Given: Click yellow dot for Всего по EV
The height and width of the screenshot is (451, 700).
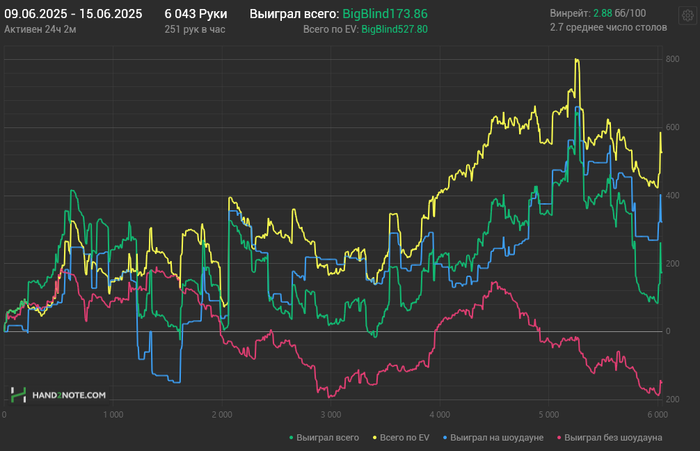Looking at the screenshot, I should point(374,437).
